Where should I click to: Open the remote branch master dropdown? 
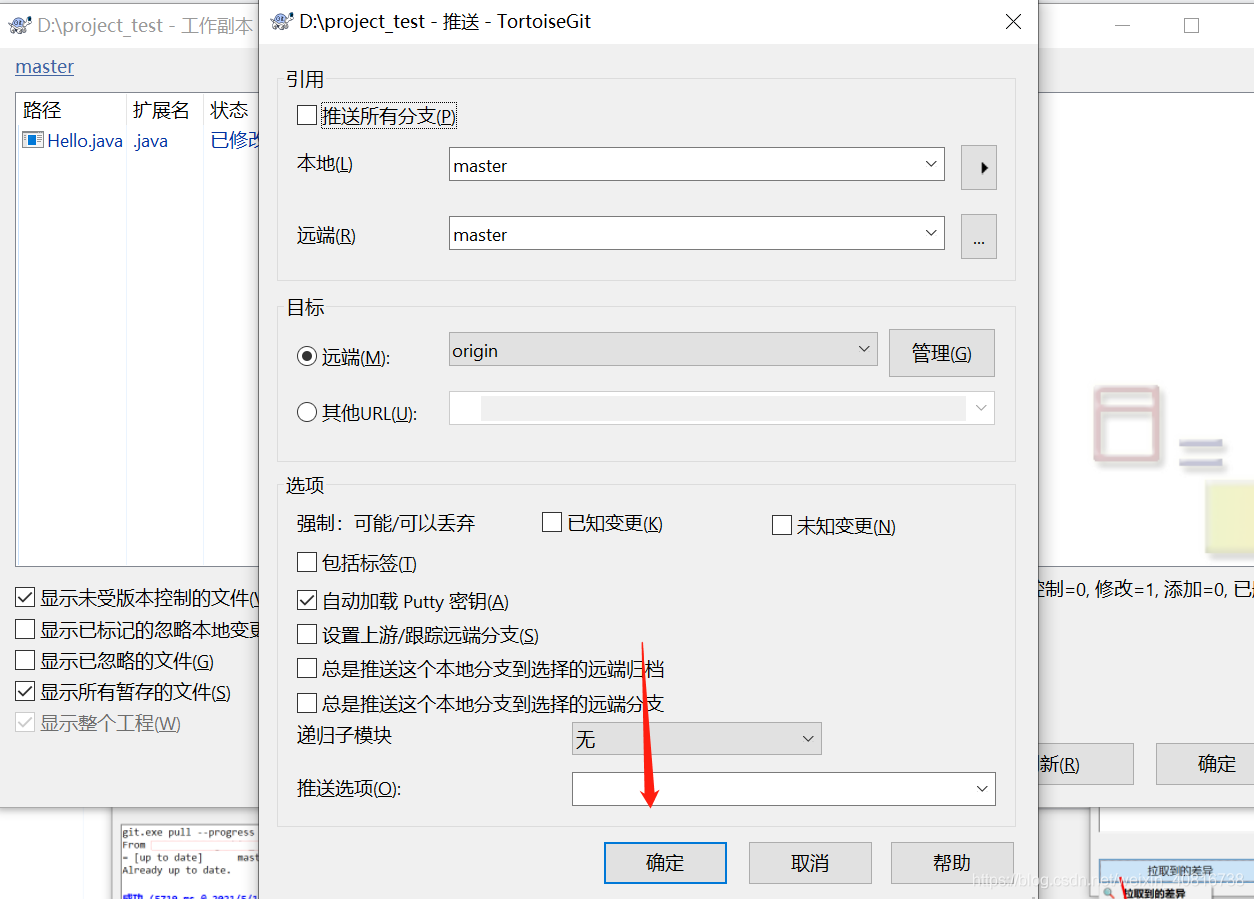(x=931, y=233)
